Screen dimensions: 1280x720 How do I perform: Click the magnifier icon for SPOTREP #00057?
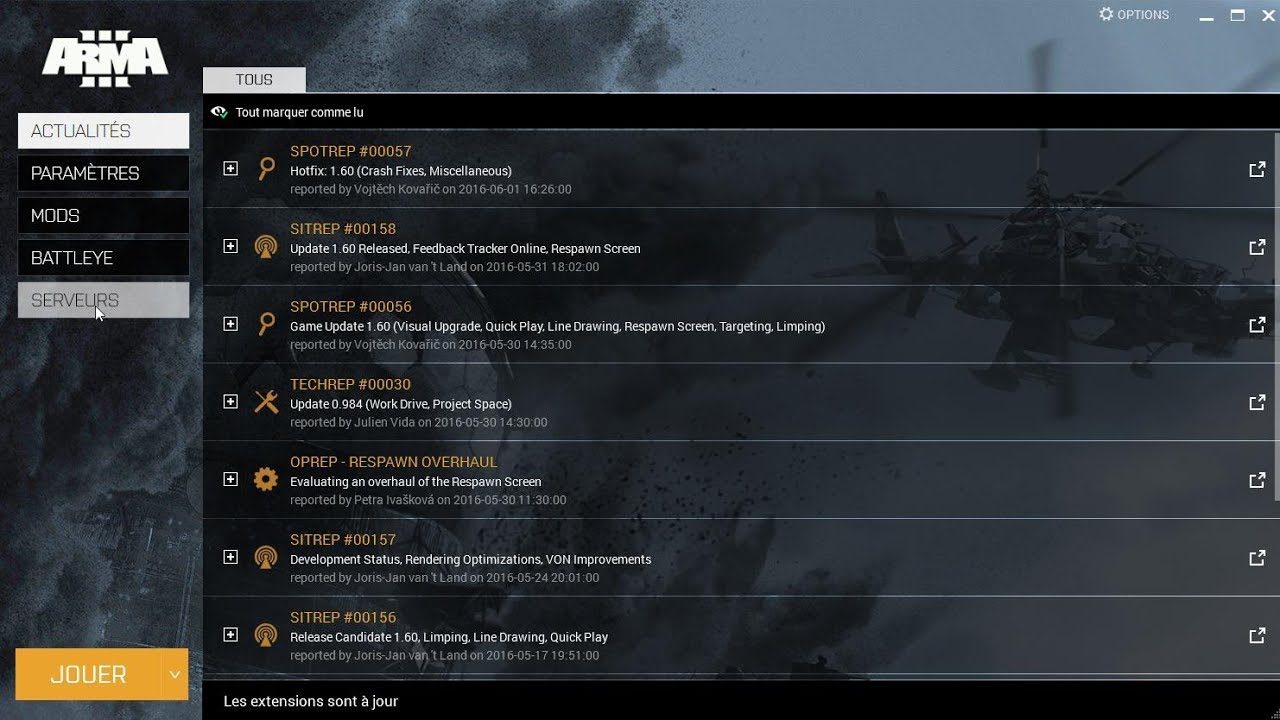pyautogui.click(x=266, y=169)
